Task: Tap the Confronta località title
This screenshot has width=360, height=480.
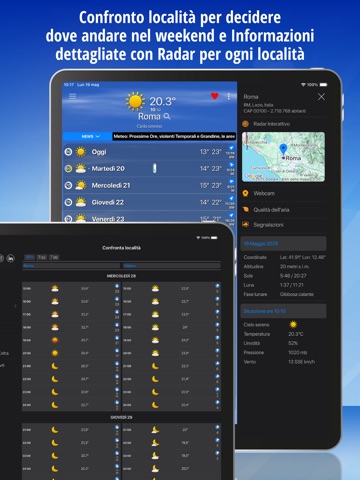Action: 121,248
